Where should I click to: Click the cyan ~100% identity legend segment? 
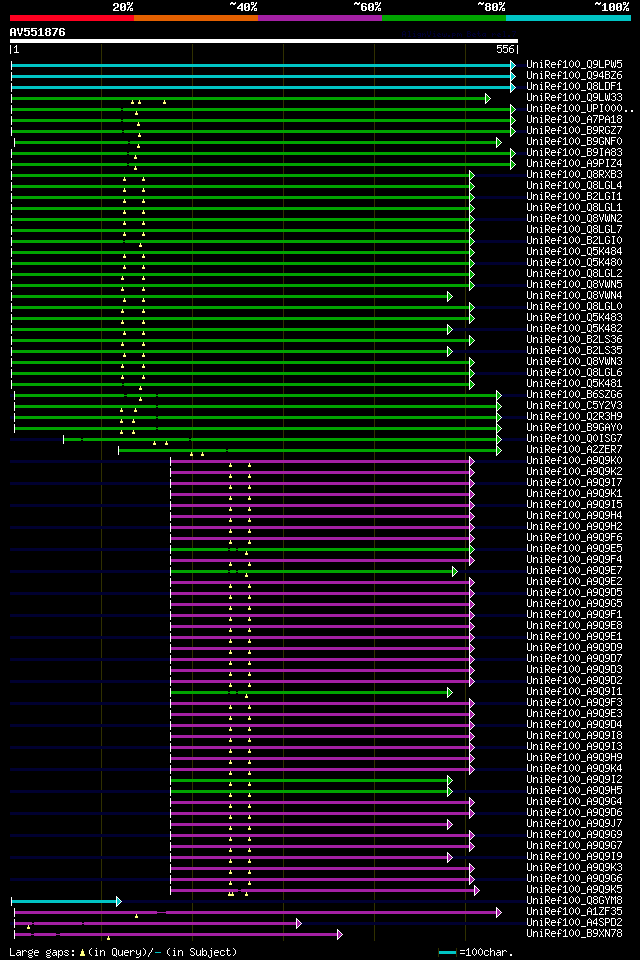(568, 18)
